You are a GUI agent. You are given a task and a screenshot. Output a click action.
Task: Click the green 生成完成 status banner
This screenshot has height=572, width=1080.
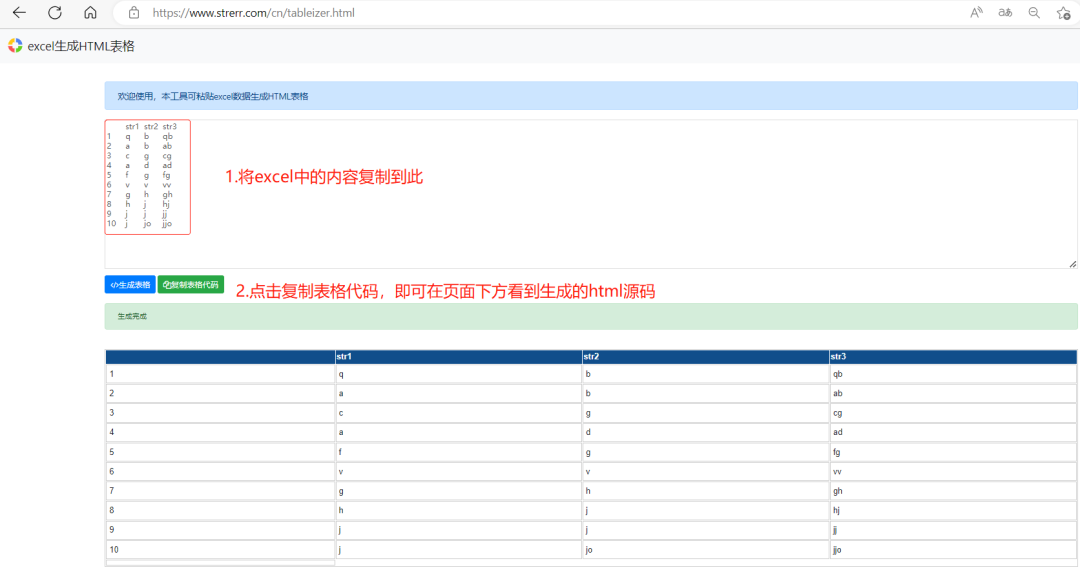point(591,316)
